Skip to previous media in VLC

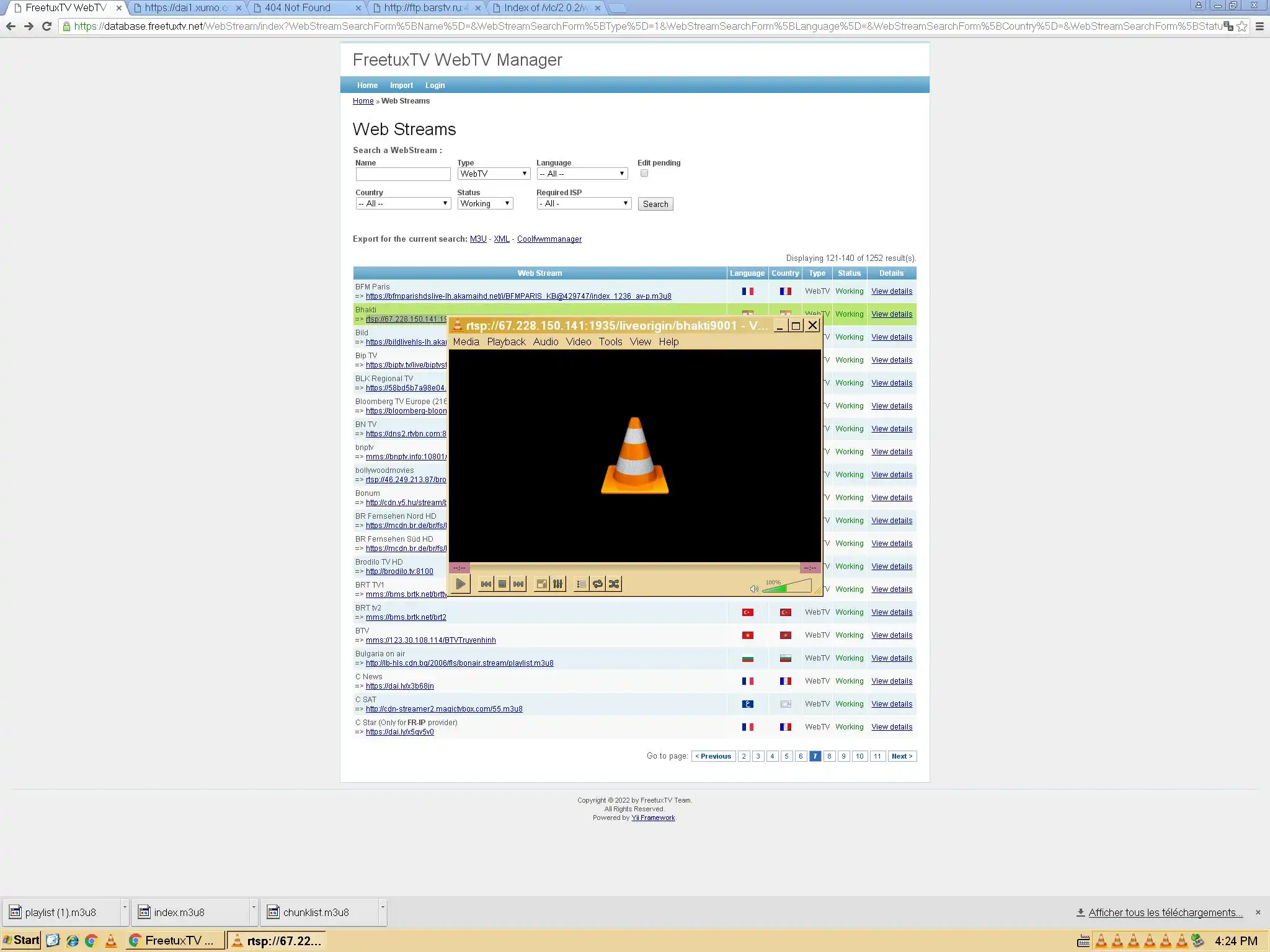486,584
